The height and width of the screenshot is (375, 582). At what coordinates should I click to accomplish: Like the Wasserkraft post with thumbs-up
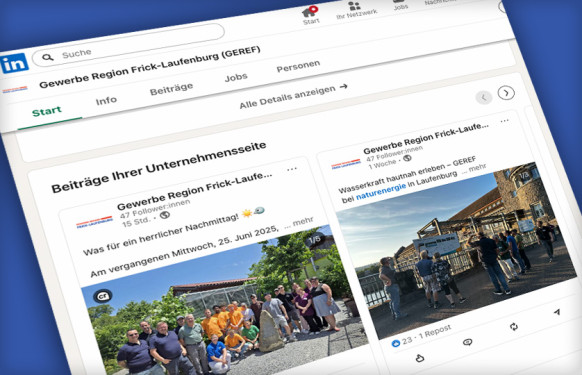[x=420, y=358]
